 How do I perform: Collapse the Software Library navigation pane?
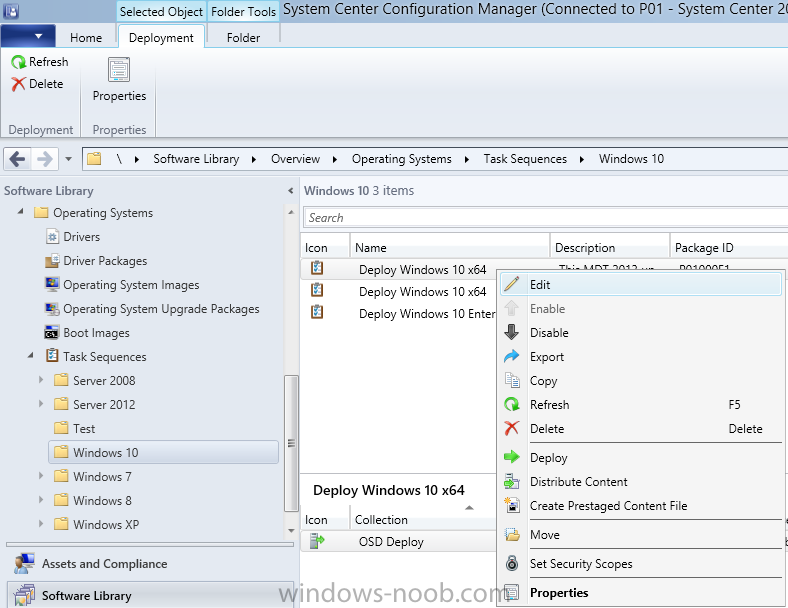coord(290,191)
